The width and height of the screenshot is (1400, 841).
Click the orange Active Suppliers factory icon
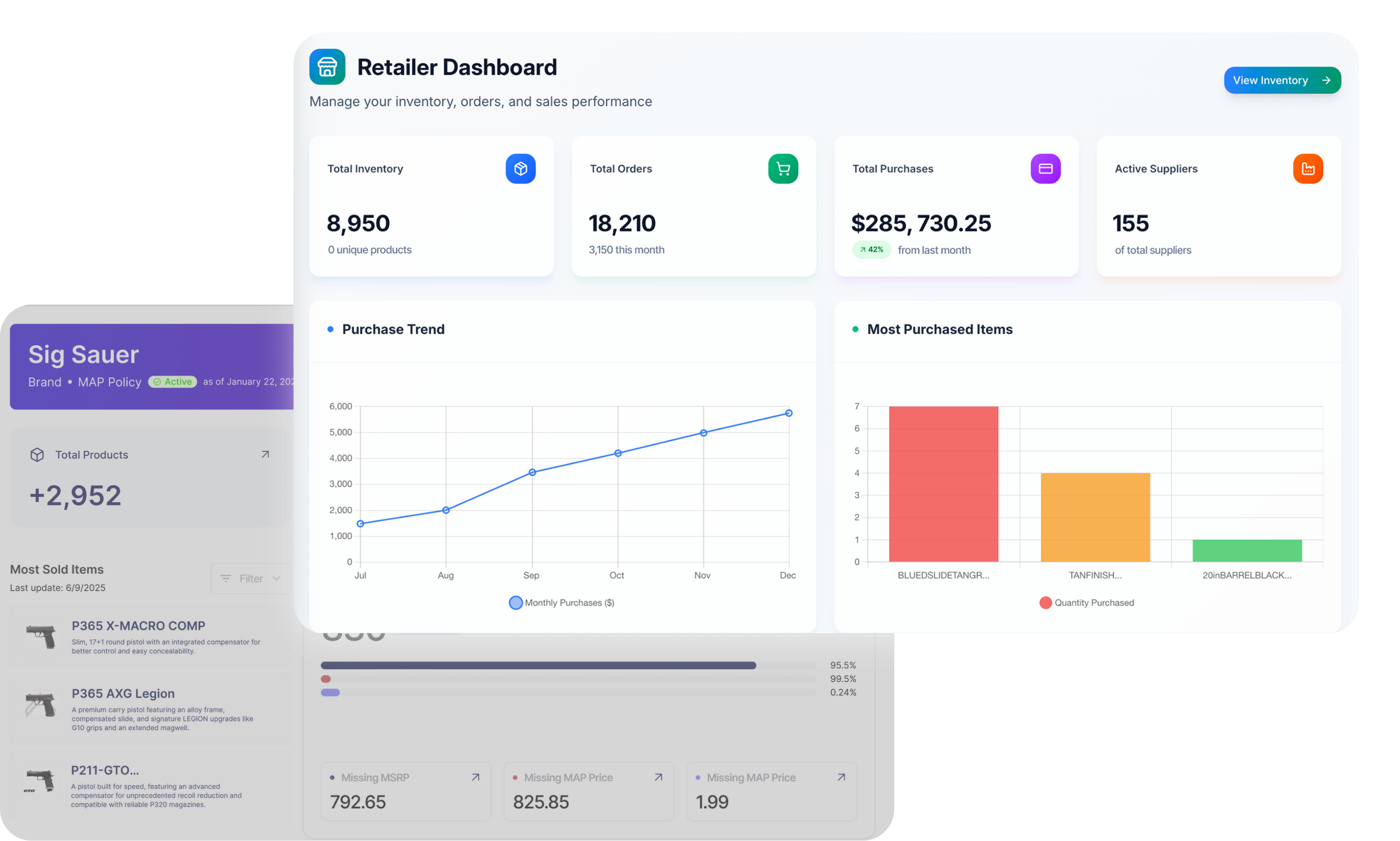(1308, 169)
